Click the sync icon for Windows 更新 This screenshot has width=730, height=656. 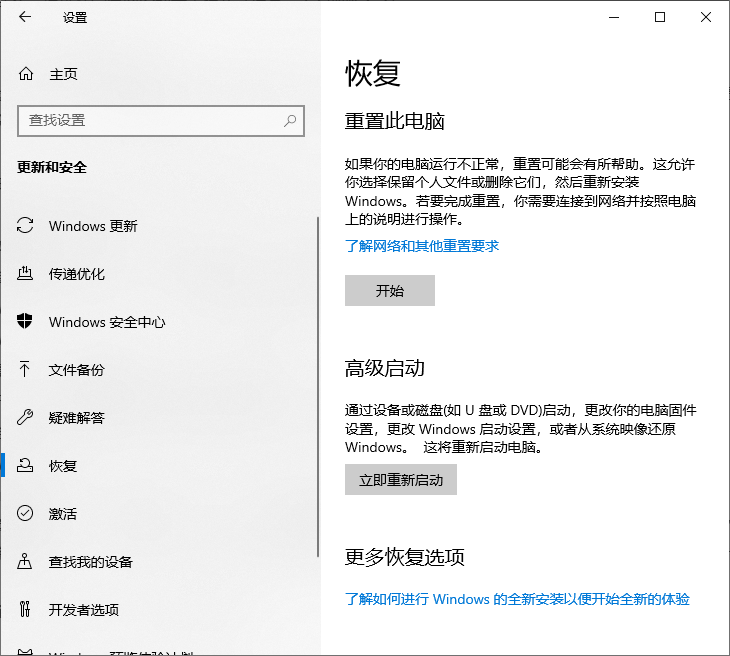pyautogui.click(x=25, y=225)
